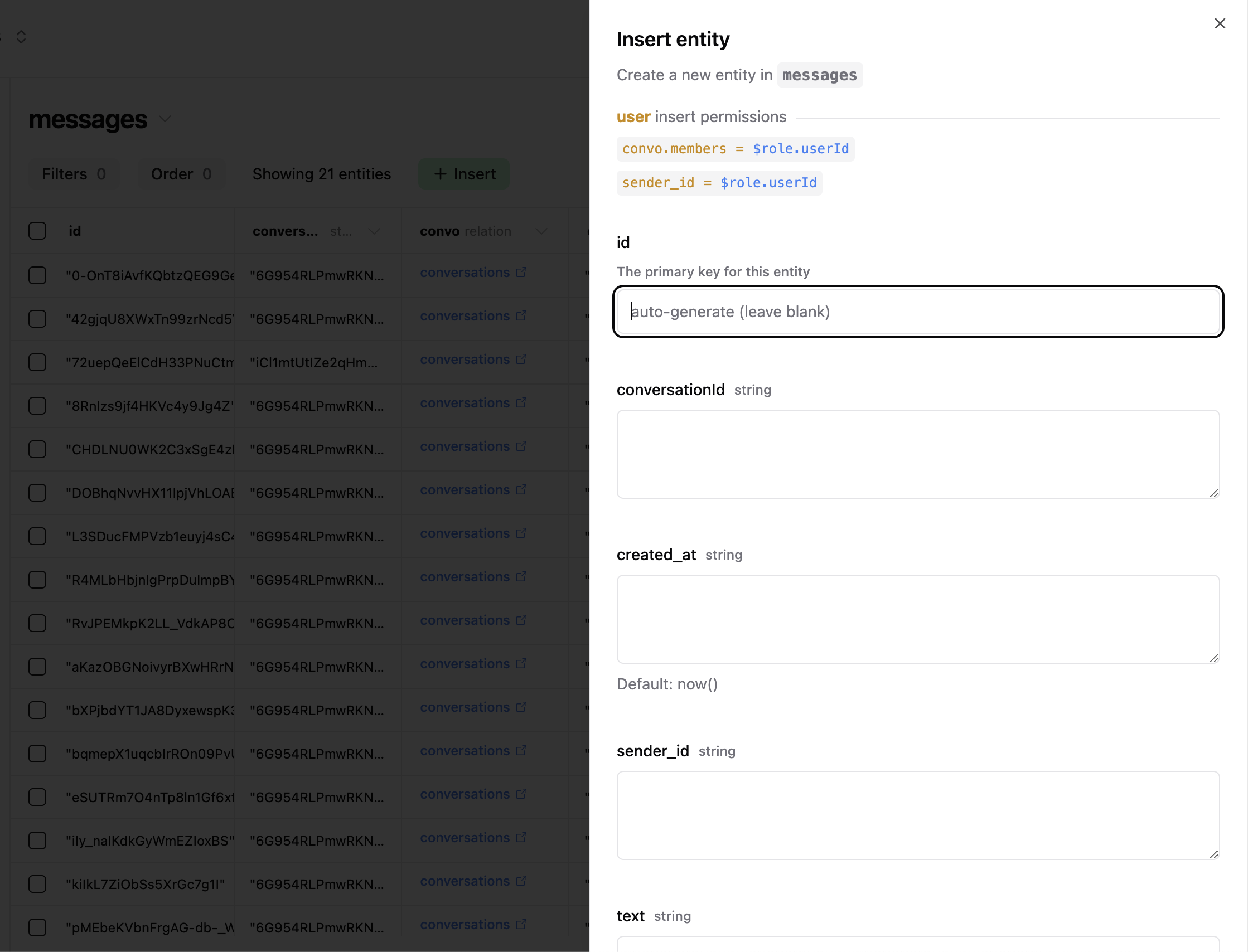Open external link icon in eSUTRm7O4nTp row
Image resolution: width=1248 pixels, height=952 pixels.
click(x=521, y=794)
